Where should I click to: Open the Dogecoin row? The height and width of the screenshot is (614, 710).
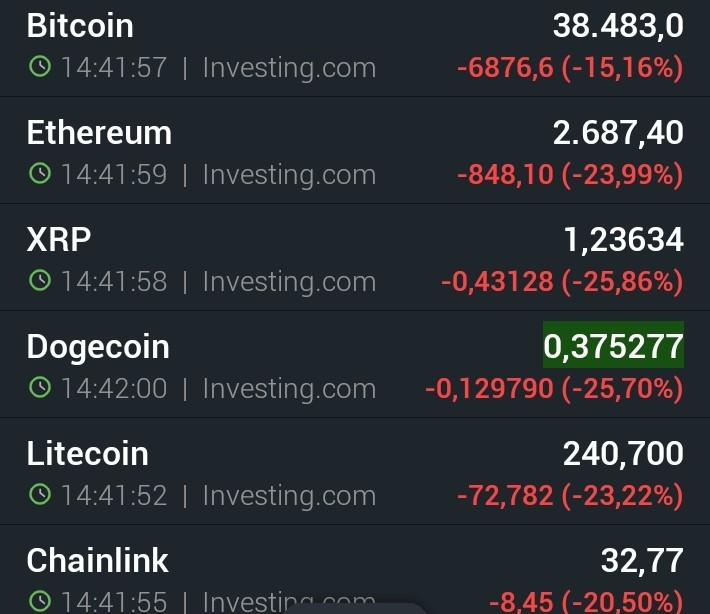tap(355, 364)
